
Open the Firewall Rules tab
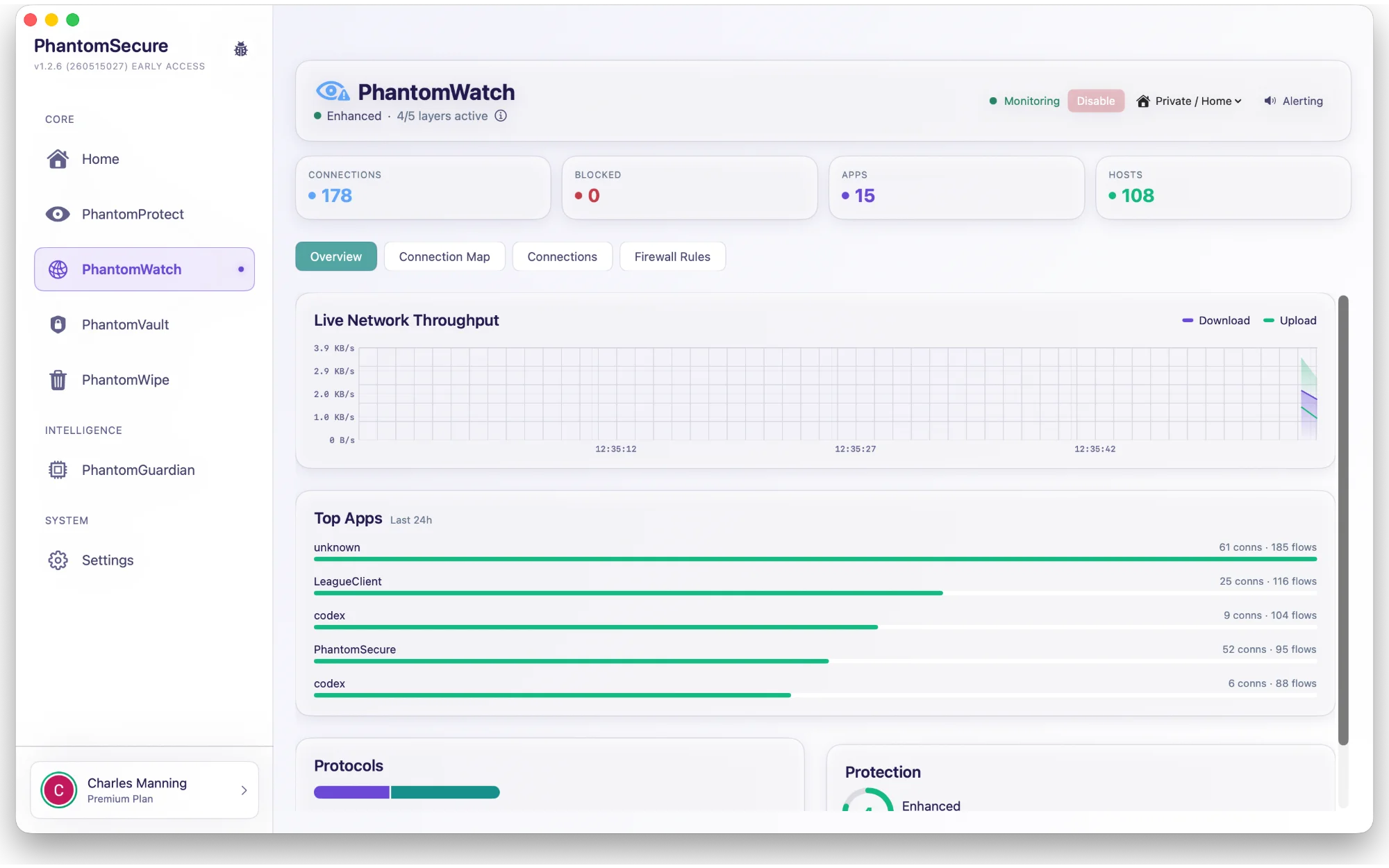tap(672, 256)
